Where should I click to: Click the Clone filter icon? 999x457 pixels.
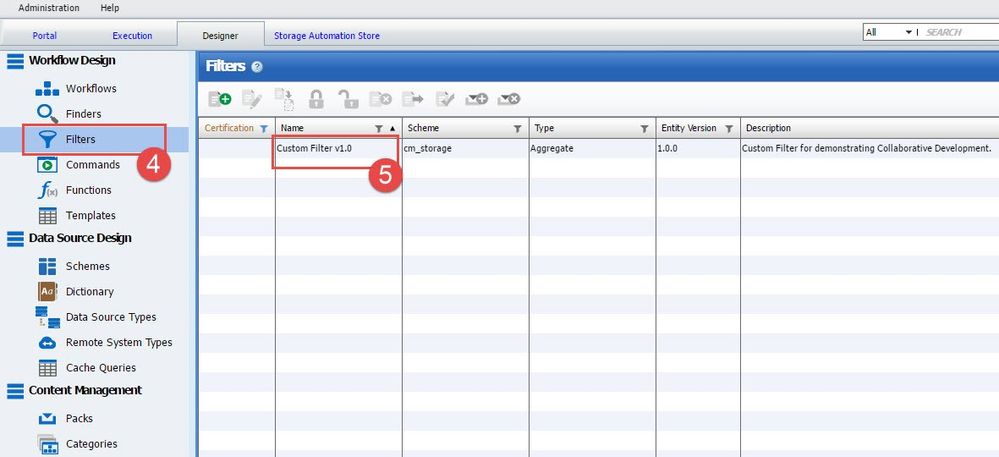(284, 99)
